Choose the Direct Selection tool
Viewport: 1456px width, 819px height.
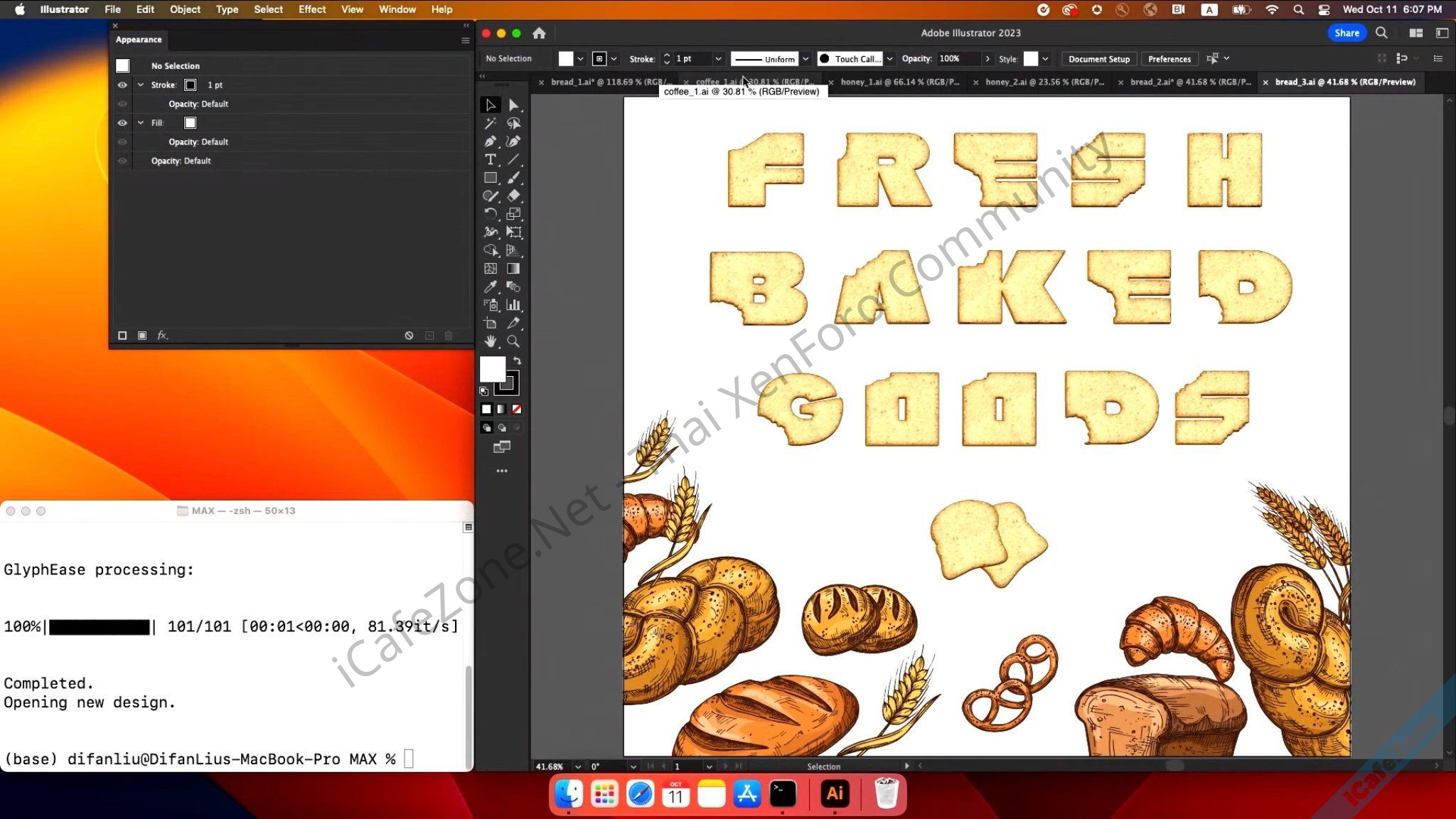(513, 105)
